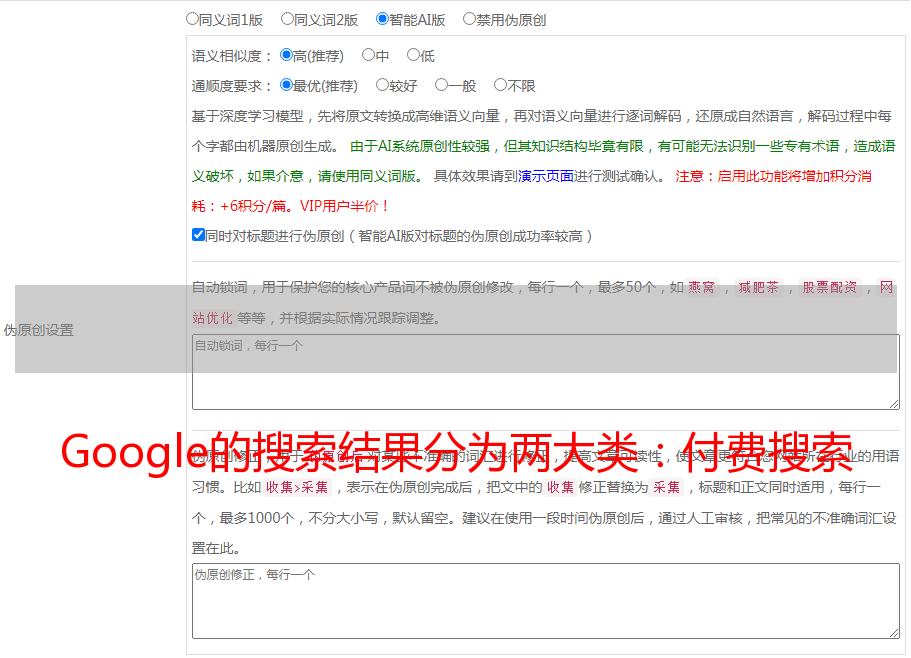
Task: Set 通顺度要求 to 最优(推荐)
Action: pos(286,85)
